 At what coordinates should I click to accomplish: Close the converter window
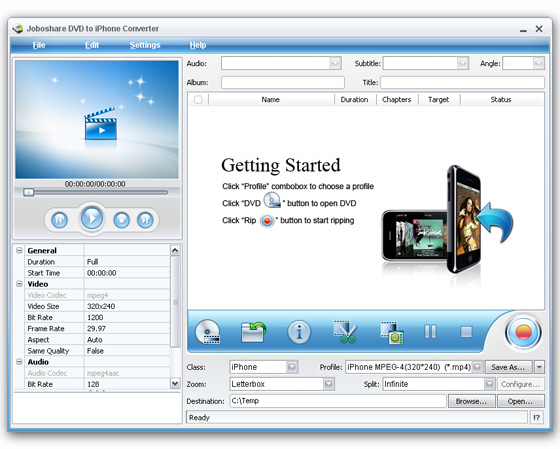[539, 29]
